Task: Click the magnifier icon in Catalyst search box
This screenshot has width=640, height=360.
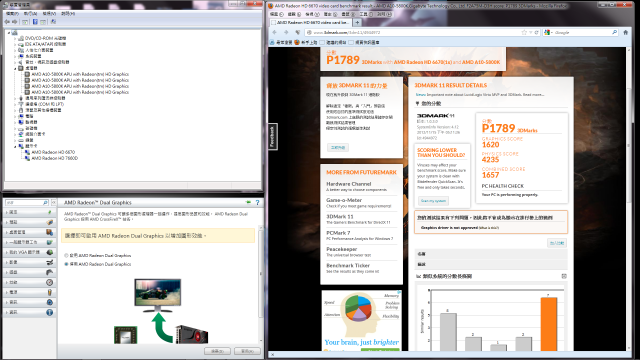Action: coord(45,202)
